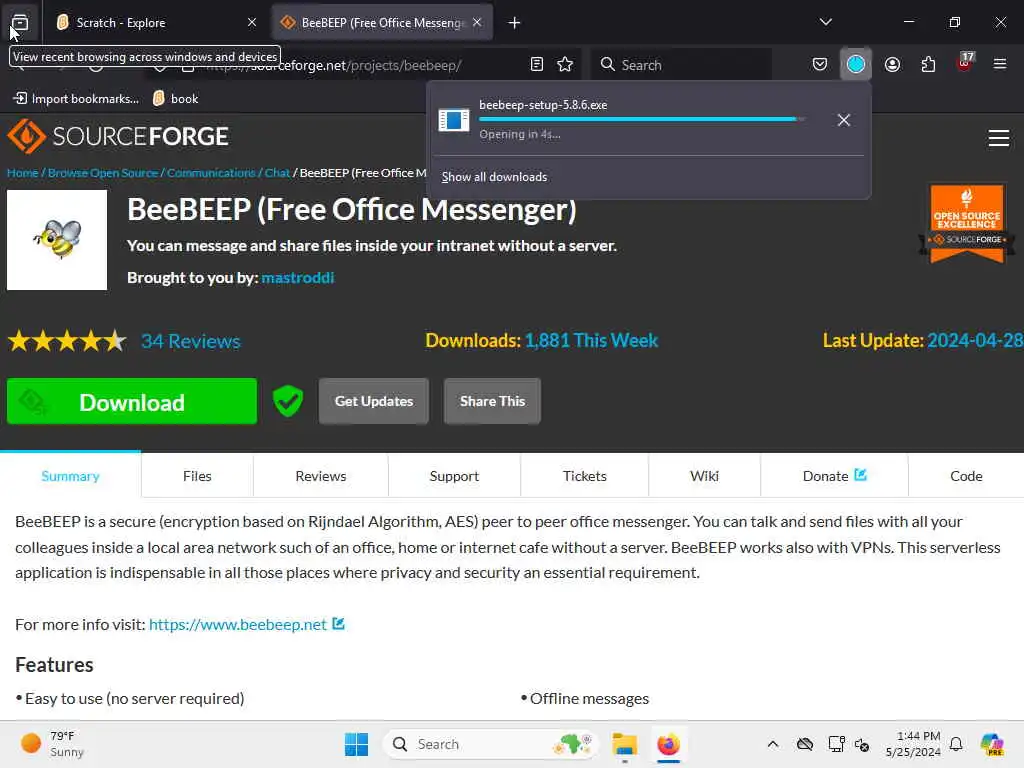Click Last Update 2024-04-28 date
Viewport: 1024px width, 768px height.
[x=974, y=340]
